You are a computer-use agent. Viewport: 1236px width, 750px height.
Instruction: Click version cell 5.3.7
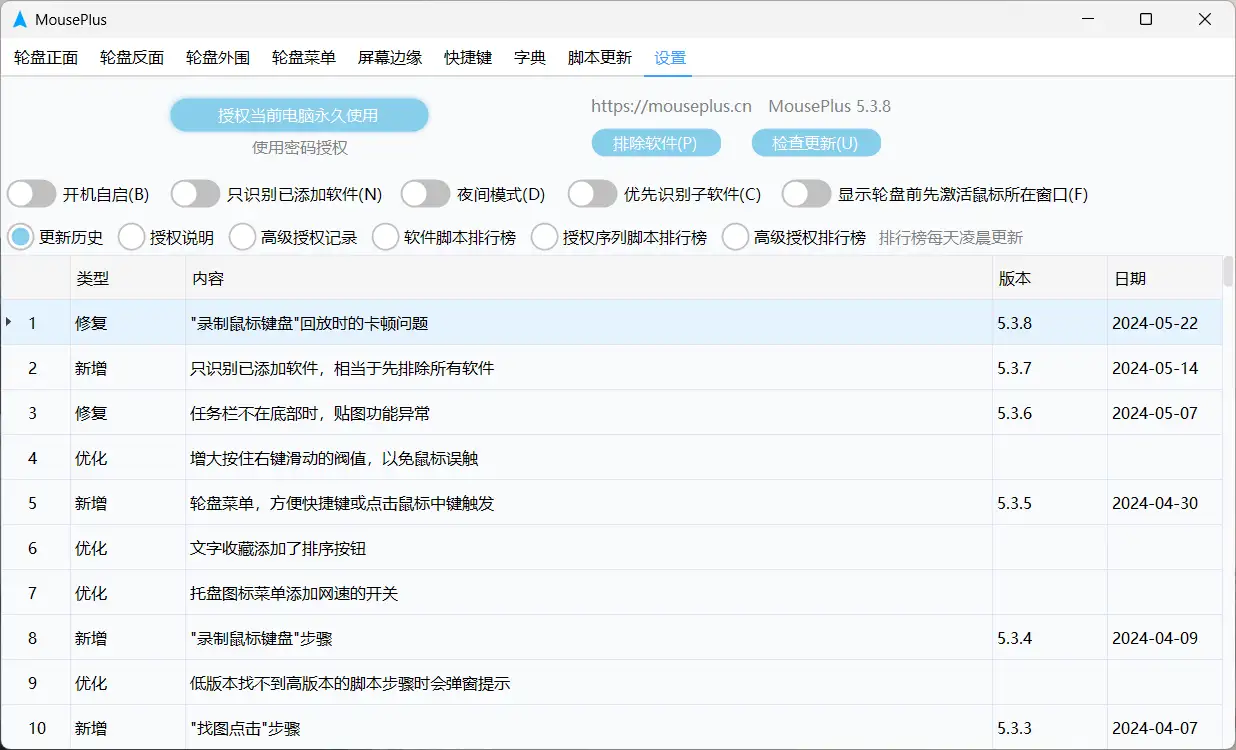(1050, 368)
